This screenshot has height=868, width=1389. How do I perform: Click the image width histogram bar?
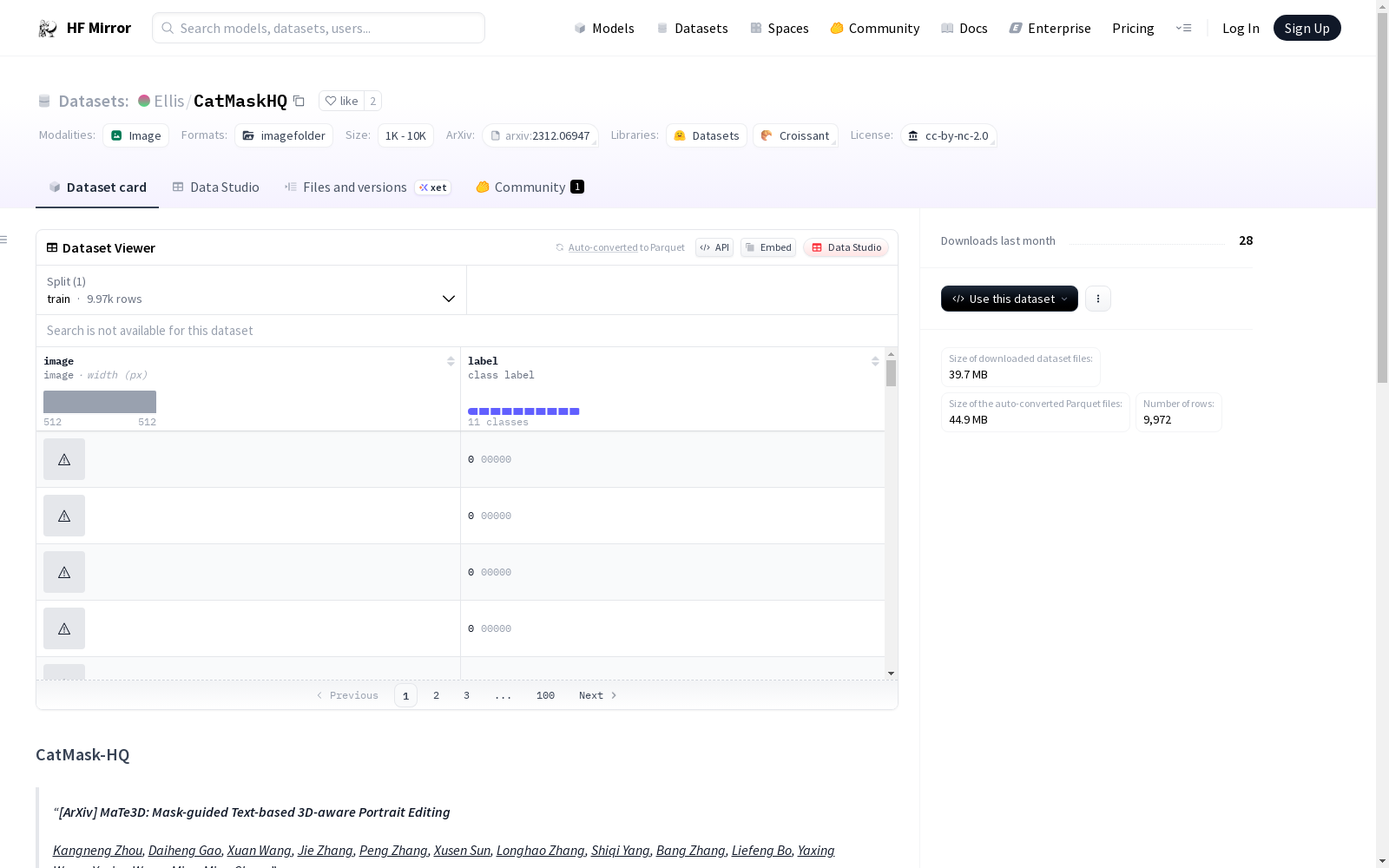(100, 402)
